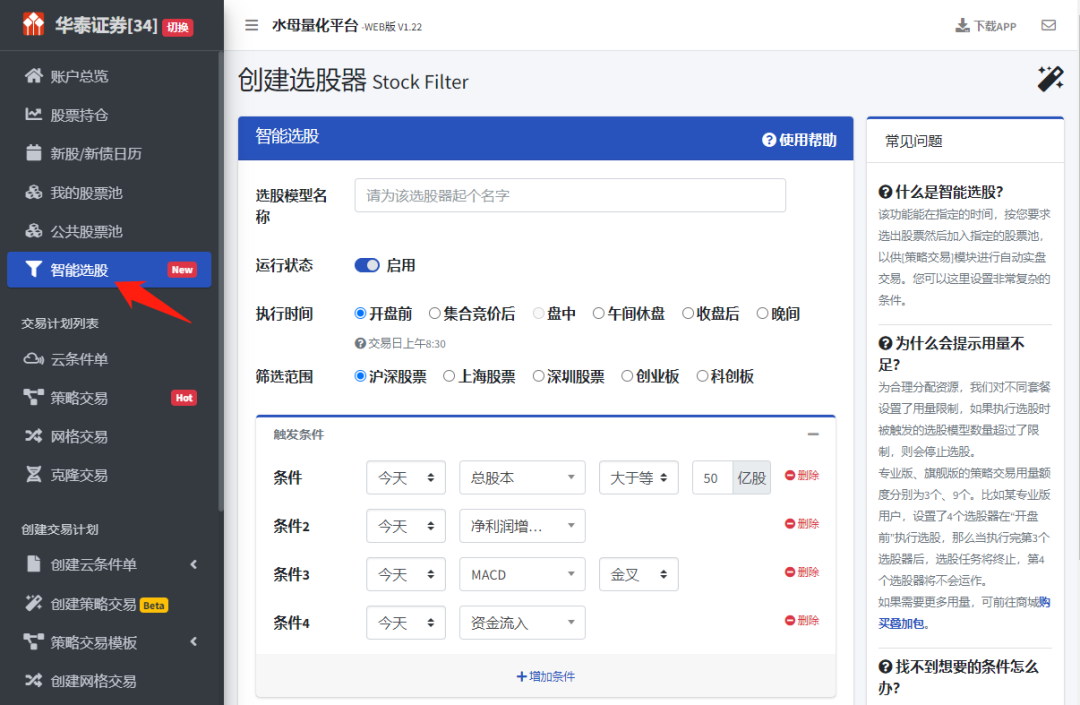
Task: Open 使用帮助 help icon
Action: click(x=769, y=140)
